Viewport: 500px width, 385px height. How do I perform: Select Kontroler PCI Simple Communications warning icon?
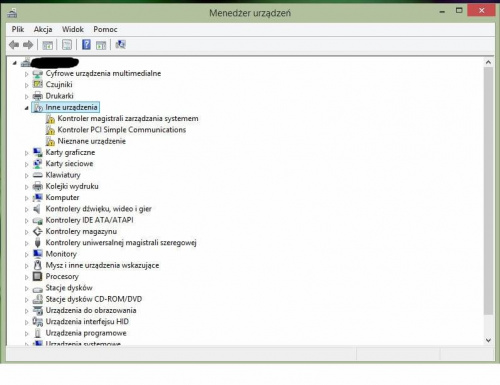point(50,130)
